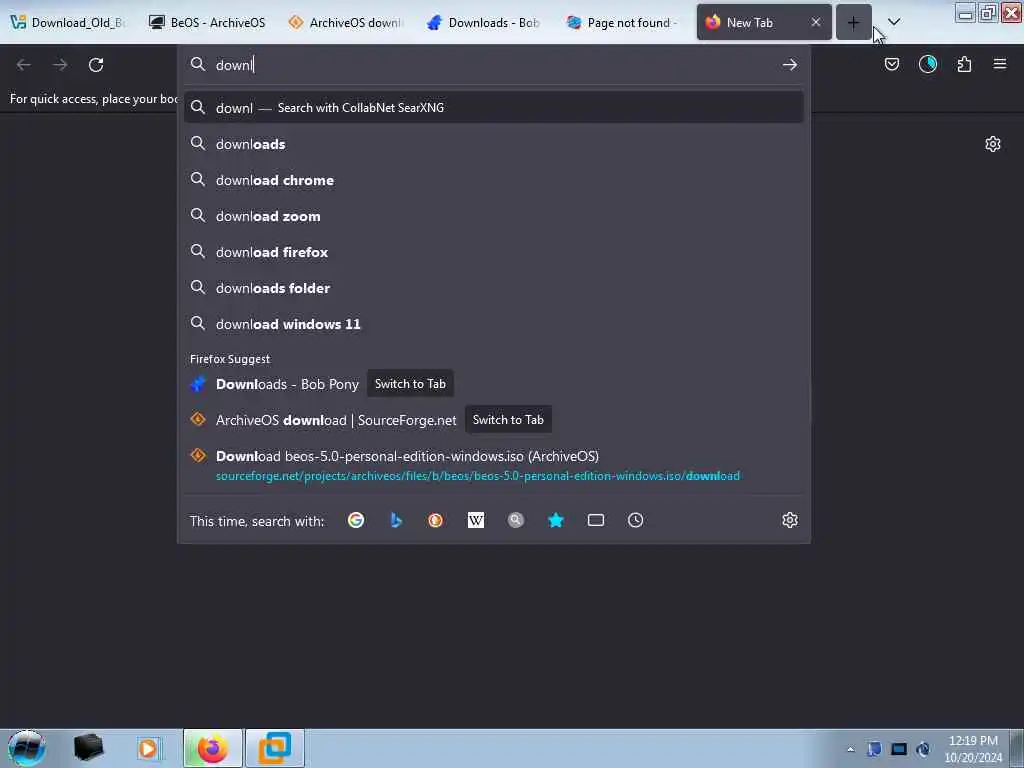The width and height of the screenshot is (1024, 768).
Task: Click Switch to Tab beside Bob Pony
Action: click(410, 384)
